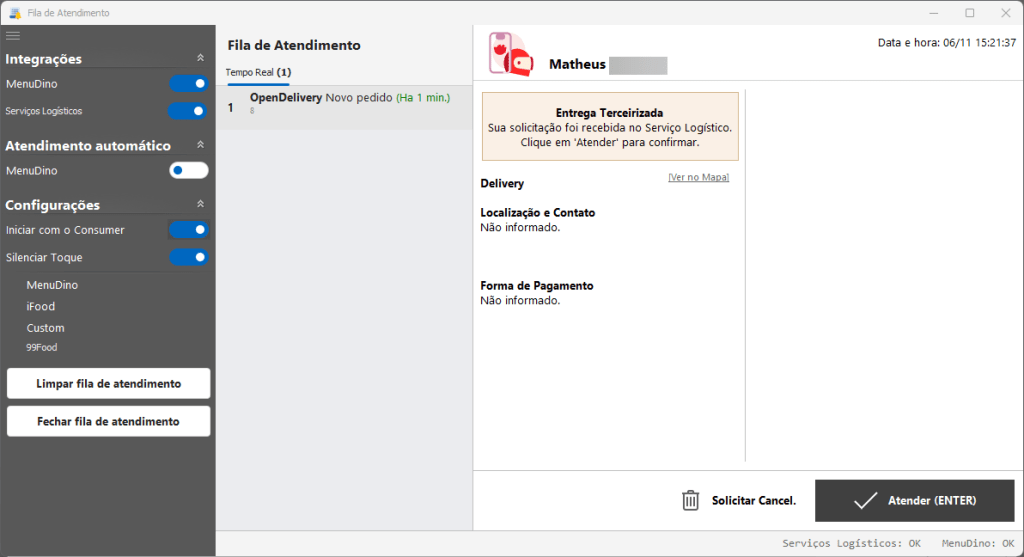Disable the MenuDino integration toggle
1024x557 pixels.
[188, 84]
